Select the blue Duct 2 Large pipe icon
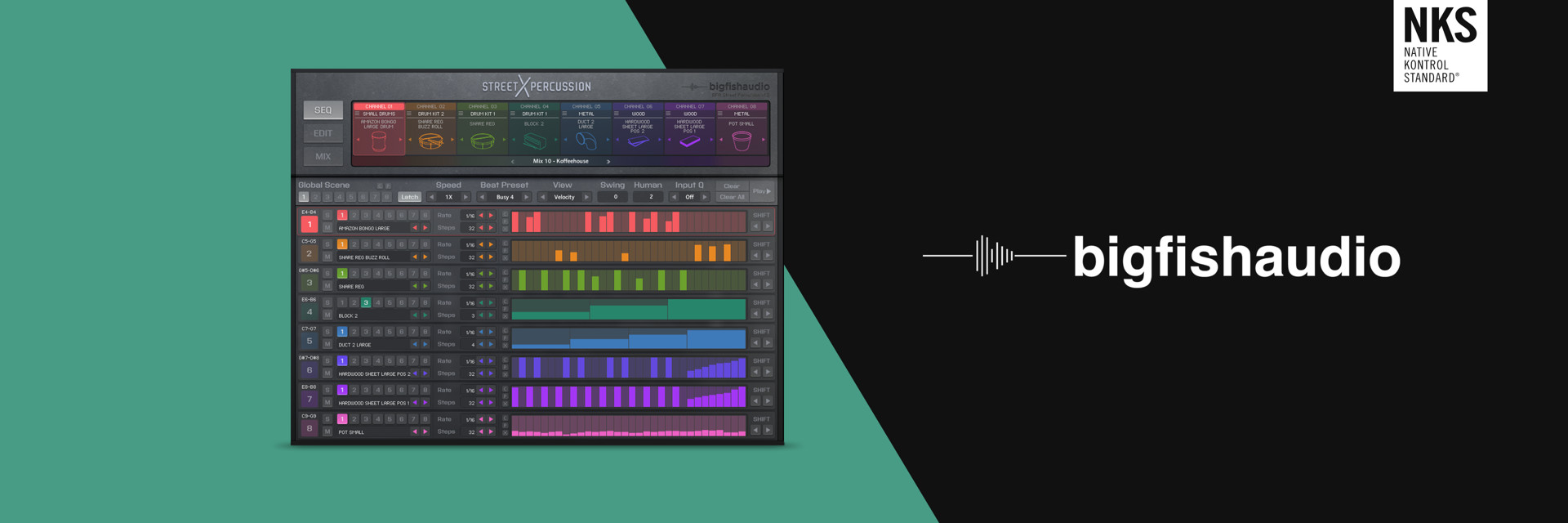This screenshot has height=523, width=1568. 586,141
